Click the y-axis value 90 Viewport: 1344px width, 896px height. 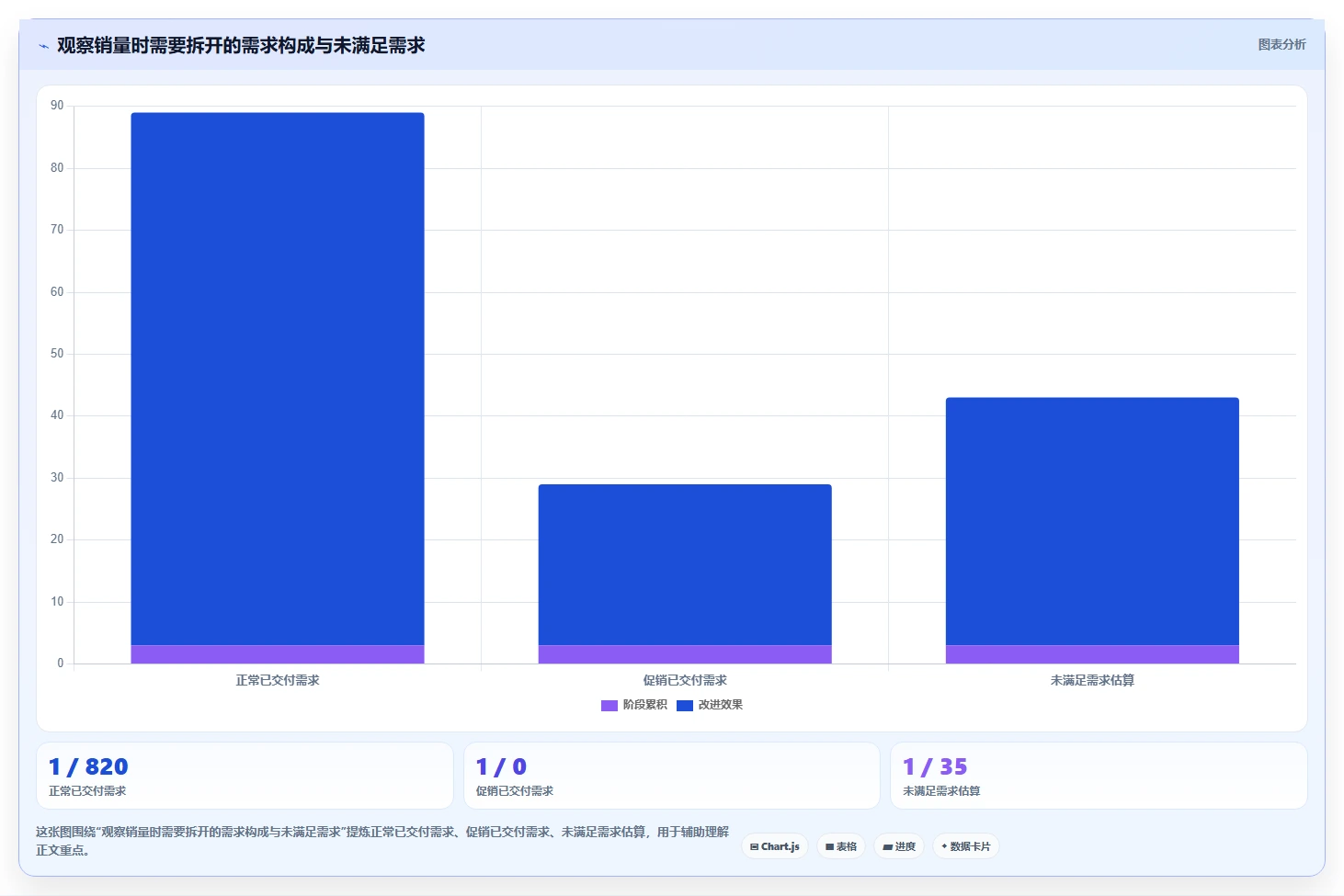coord(57,106)
